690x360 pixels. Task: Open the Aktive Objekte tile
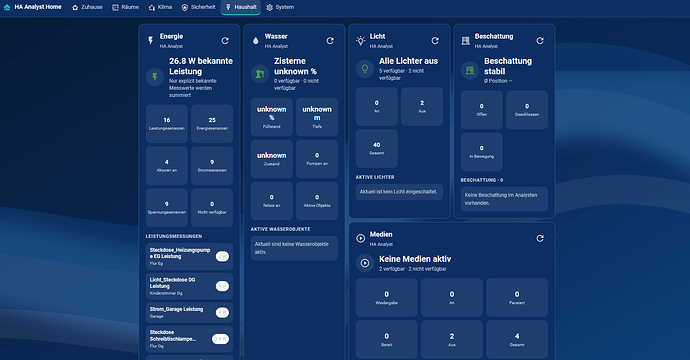[317, 201]
